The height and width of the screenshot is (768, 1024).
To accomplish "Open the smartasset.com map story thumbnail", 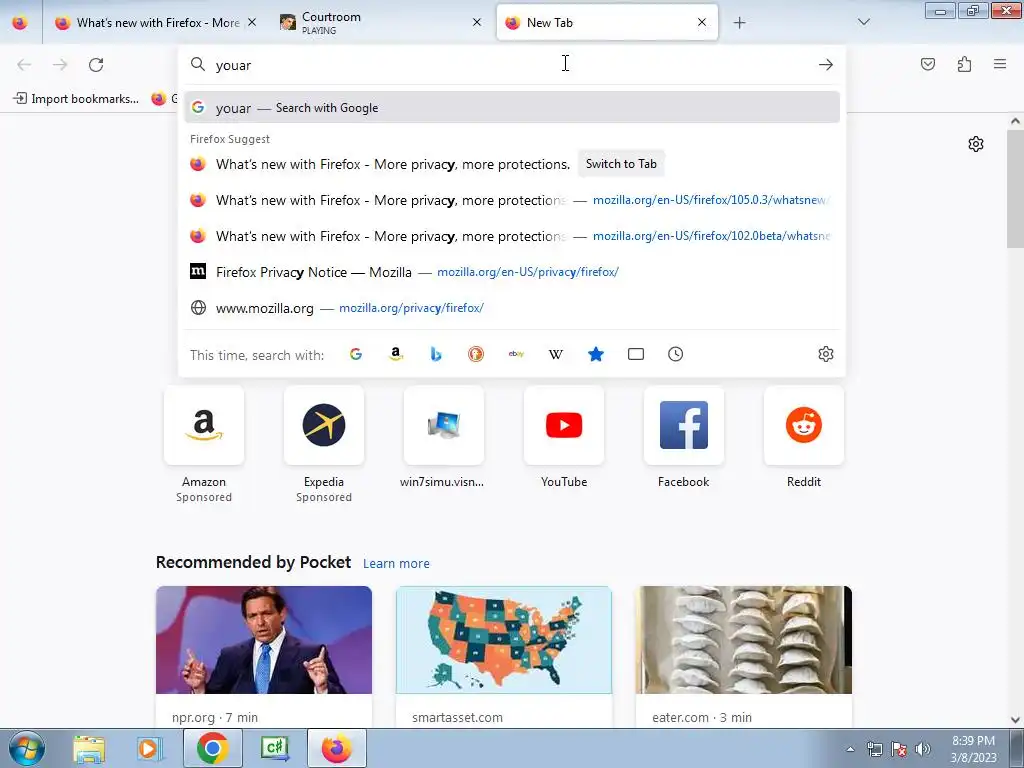I will tap(504, 640).
